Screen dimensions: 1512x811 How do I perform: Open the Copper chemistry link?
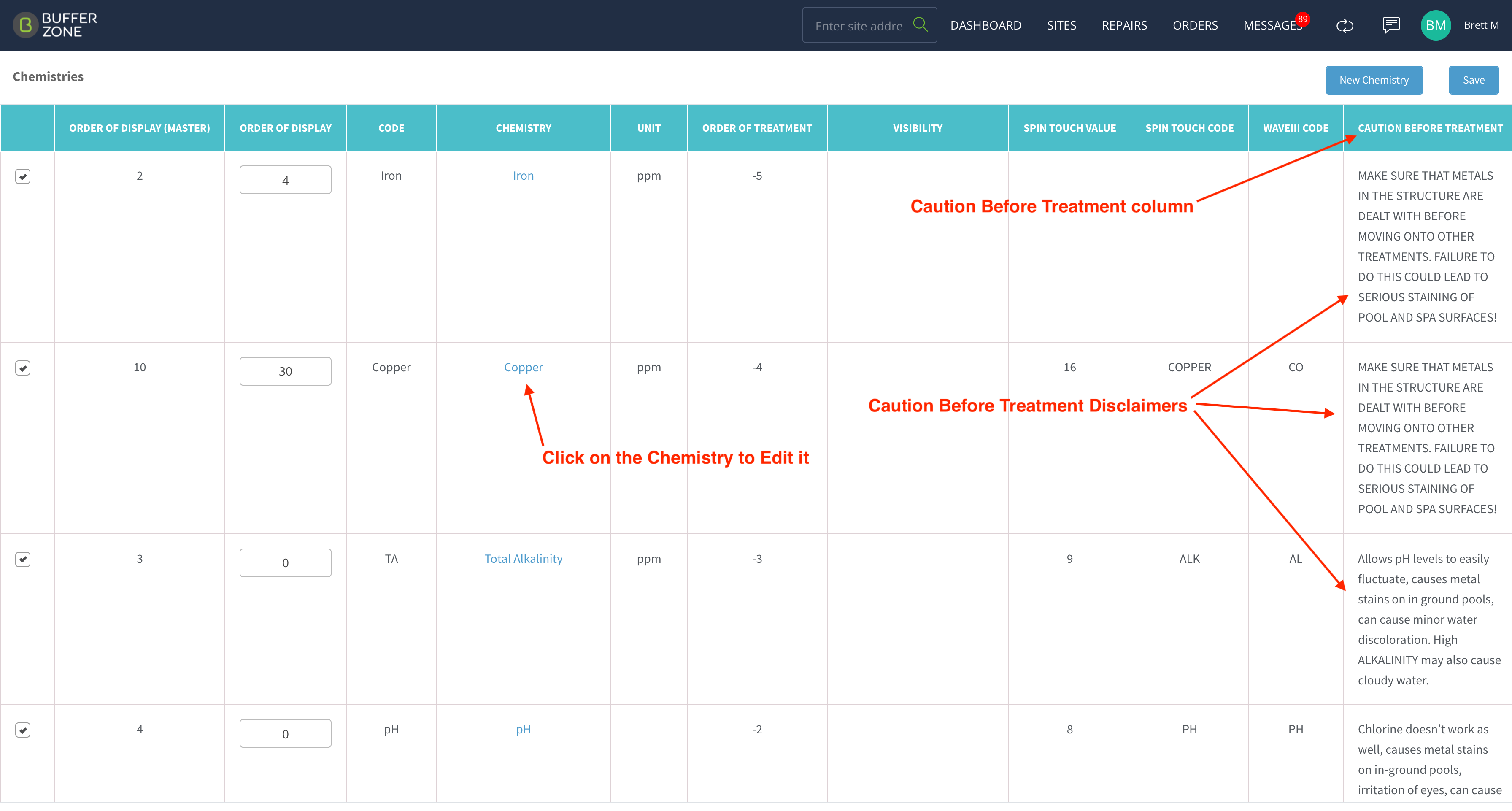click(x=523, y=367)
